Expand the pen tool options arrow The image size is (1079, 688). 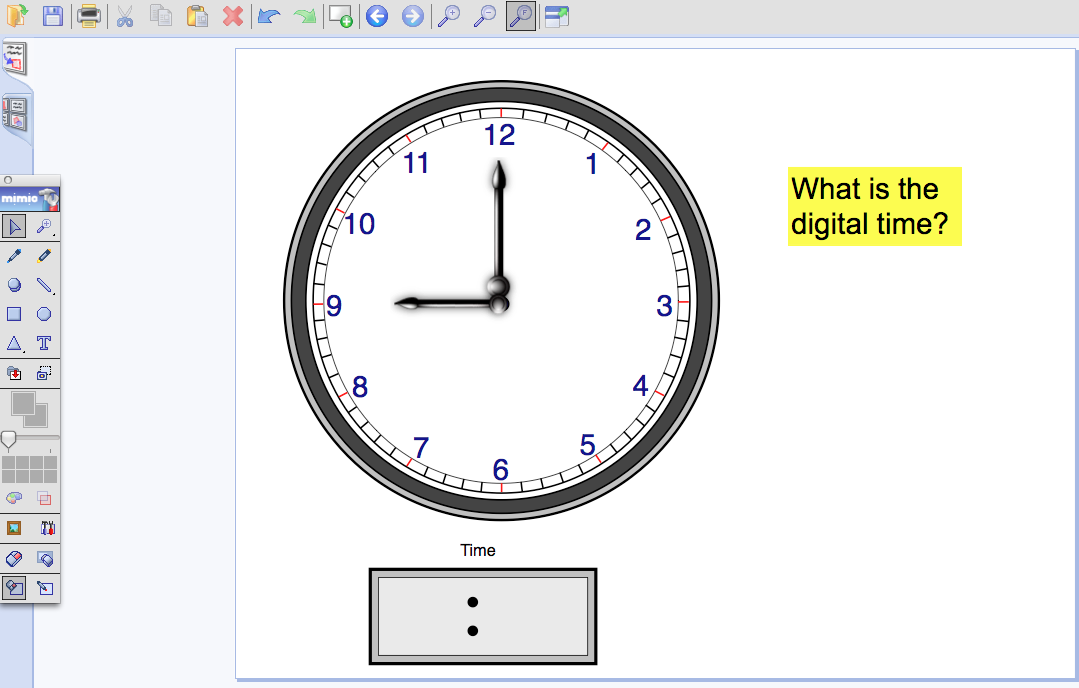click(x=22, y=264)
